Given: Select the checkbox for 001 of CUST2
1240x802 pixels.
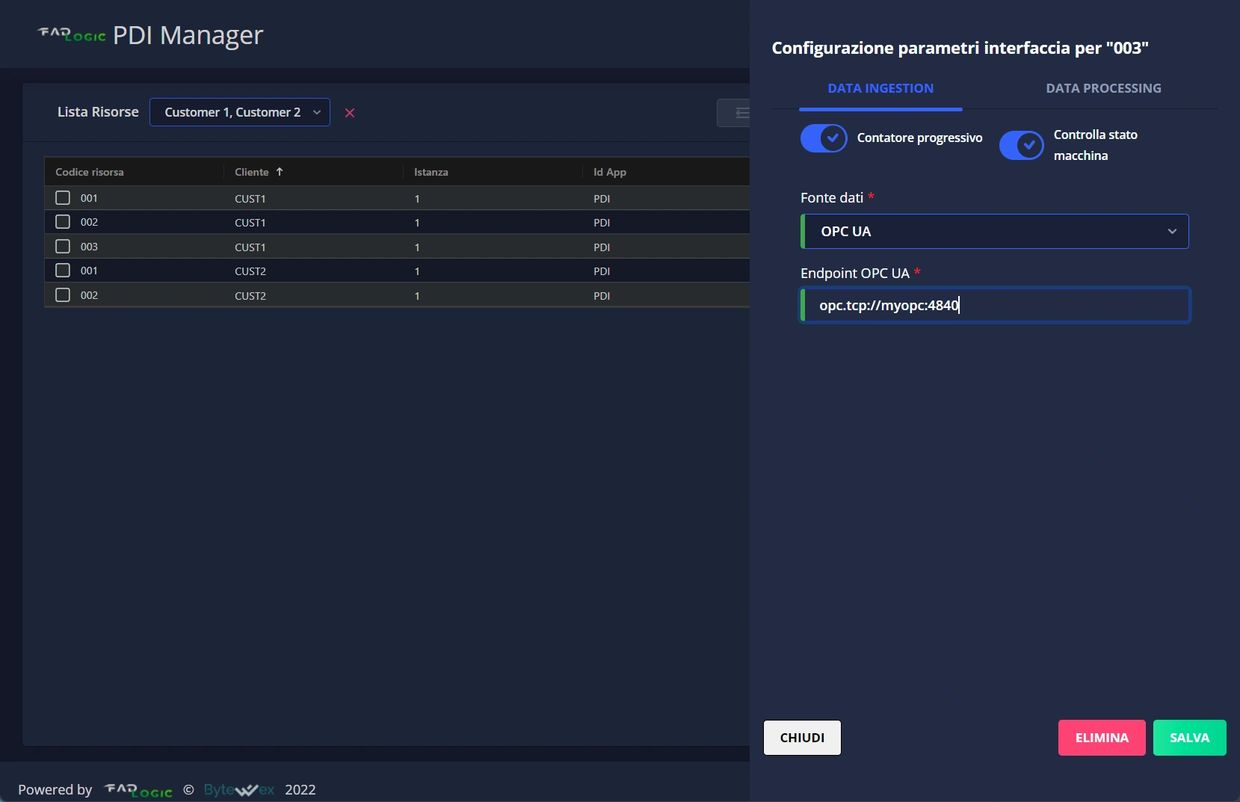Looking at the screenshot, I should coord(63,270).
